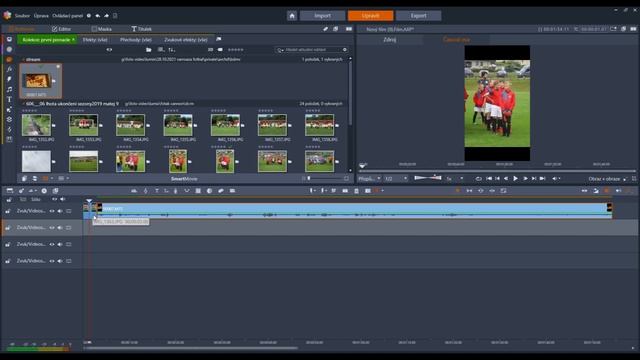Click the preview scrubber bar

pyautogui.click(x=497, y=171)
